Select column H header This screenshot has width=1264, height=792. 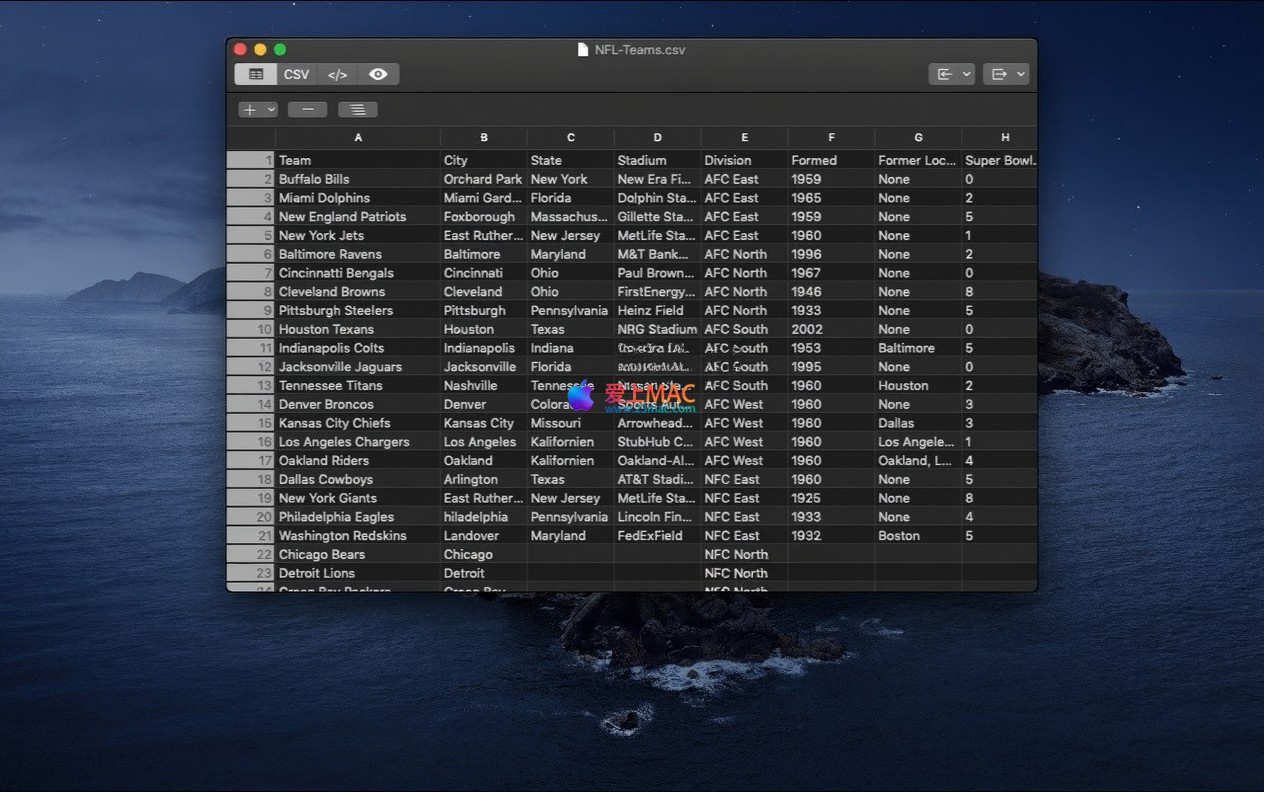[1004, 138]
